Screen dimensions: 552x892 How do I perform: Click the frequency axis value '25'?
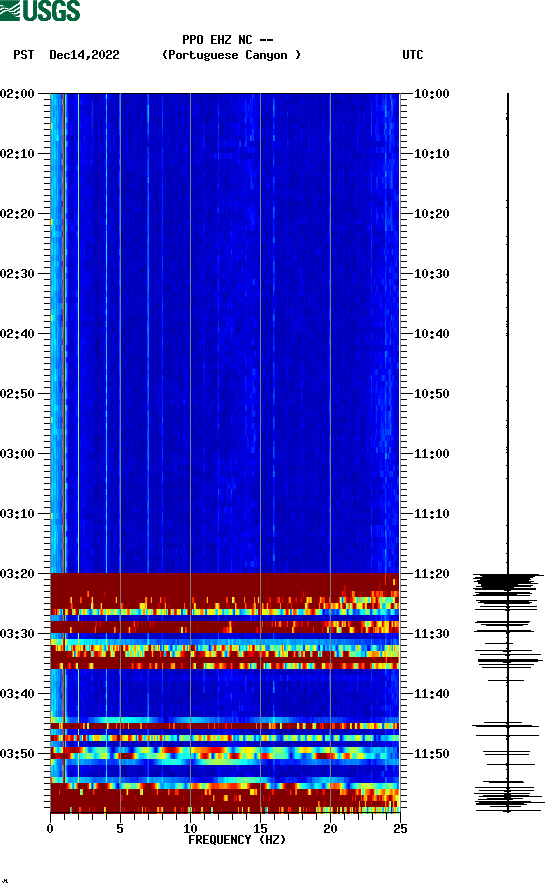(x=400, y=829)
